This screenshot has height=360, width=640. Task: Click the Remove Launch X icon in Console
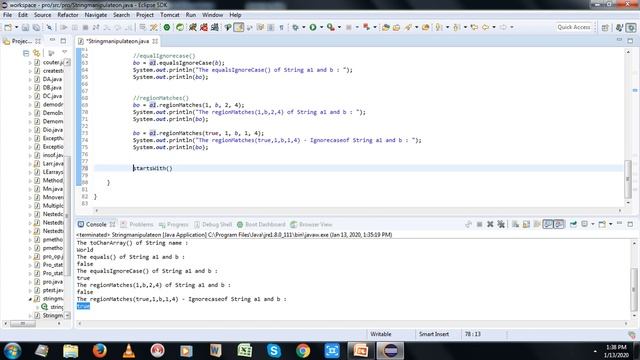(490, 224)
